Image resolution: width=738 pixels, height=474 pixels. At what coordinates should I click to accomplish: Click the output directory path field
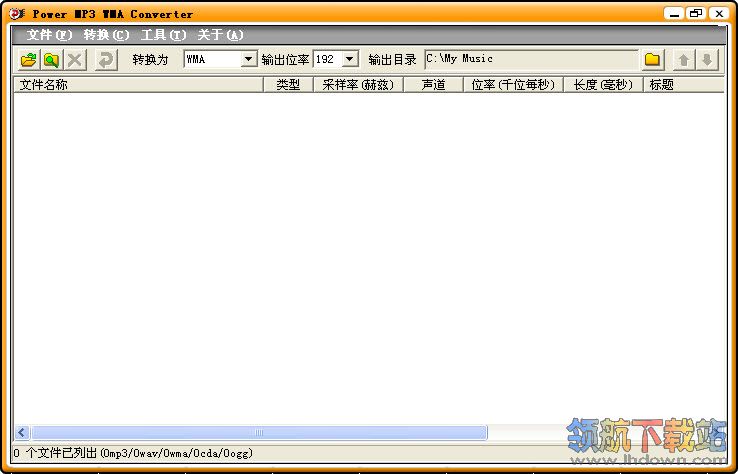coord(531,59)
